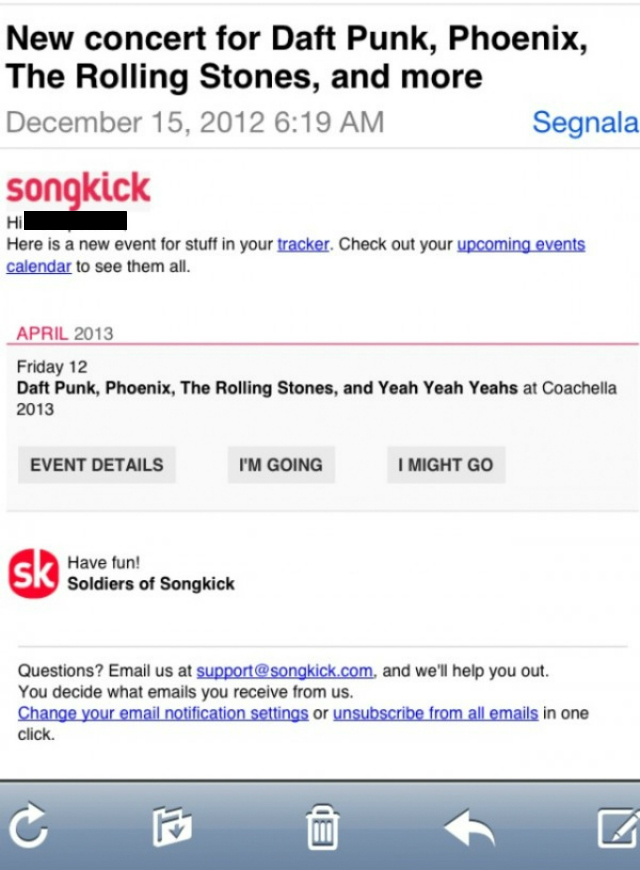Viewport: 640px width, 870px height.
Task: Tap the red Songkick wordmark logo
Action: pos(78,188)
